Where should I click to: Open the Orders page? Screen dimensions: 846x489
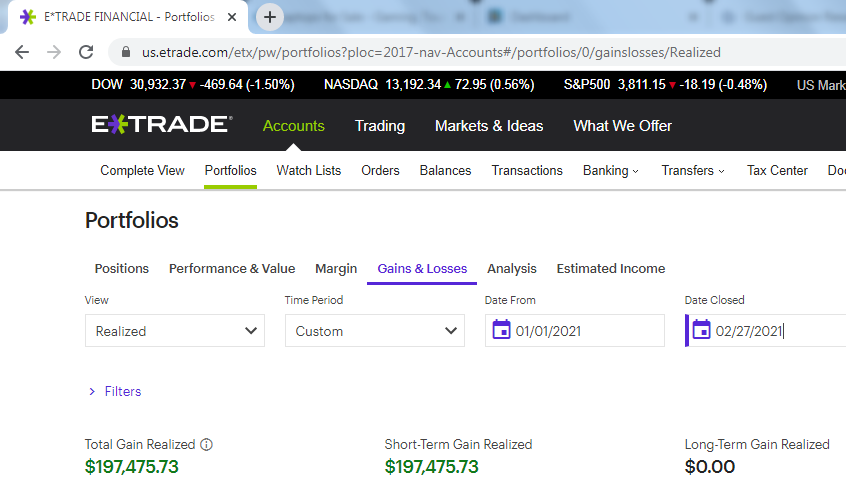coord(380,171)
